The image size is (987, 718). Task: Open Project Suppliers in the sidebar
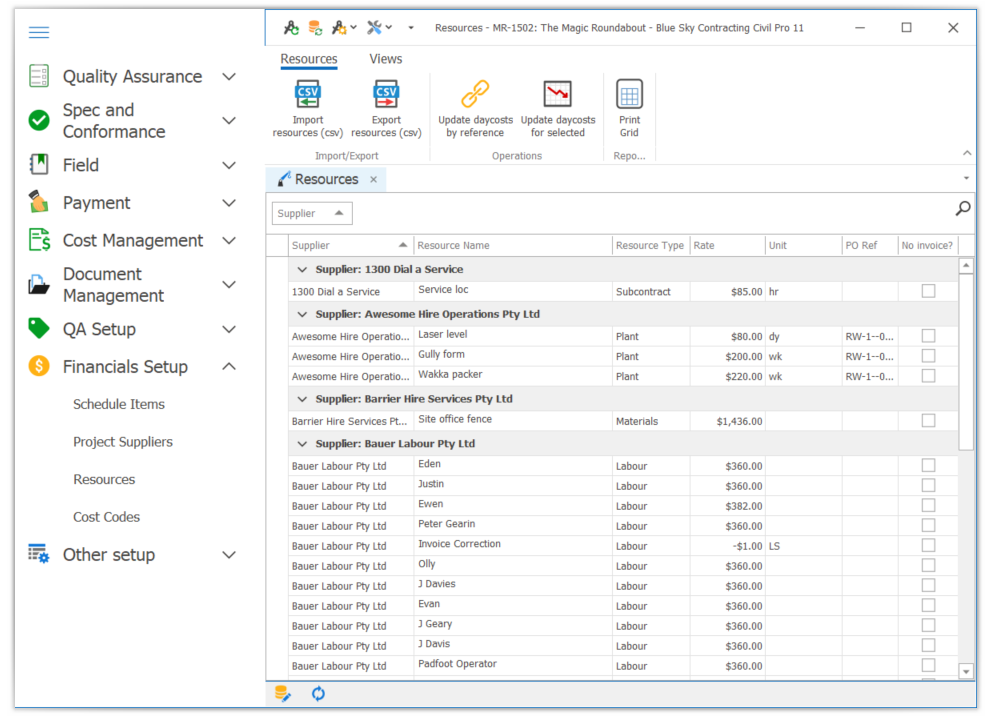pyautogui.click(x=123, y=442)
